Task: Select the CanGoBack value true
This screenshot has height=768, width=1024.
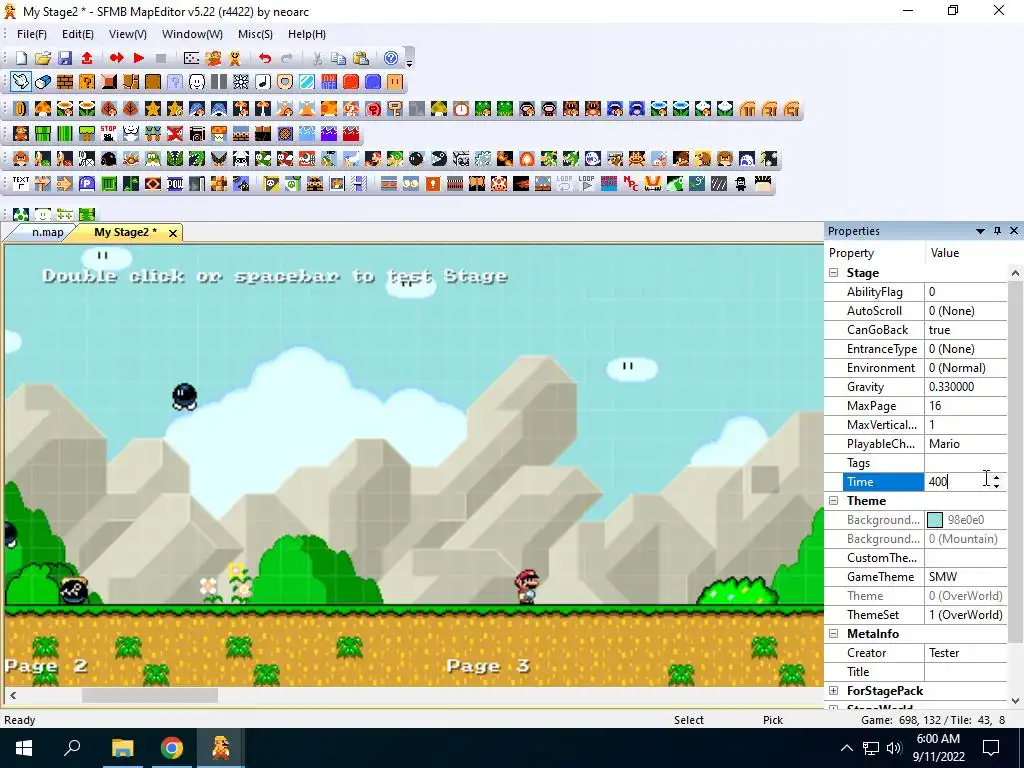Action: tap(966, 330)
